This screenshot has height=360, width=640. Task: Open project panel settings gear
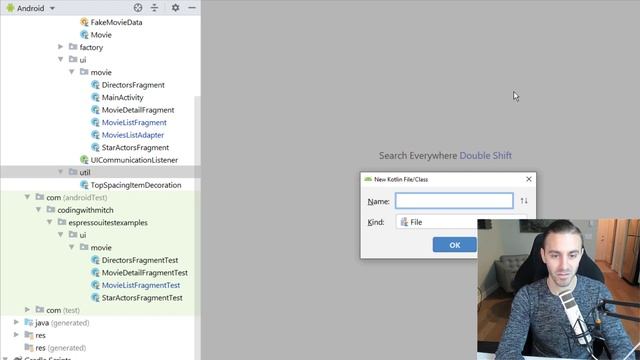175,7
